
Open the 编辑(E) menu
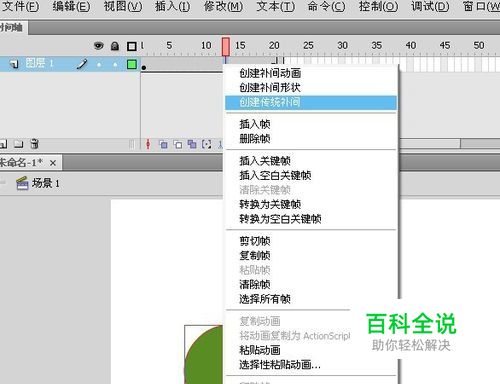tap(71, 6)
